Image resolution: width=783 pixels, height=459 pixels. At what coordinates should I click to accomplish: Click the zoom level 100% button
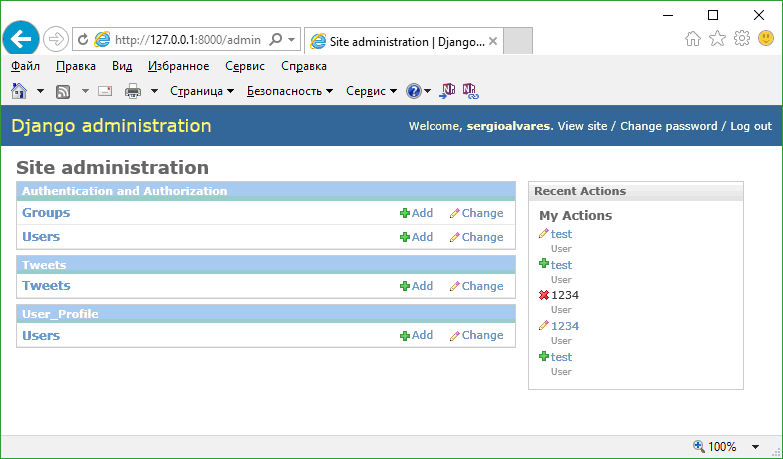pyautogui.click(x=715, y=447)
